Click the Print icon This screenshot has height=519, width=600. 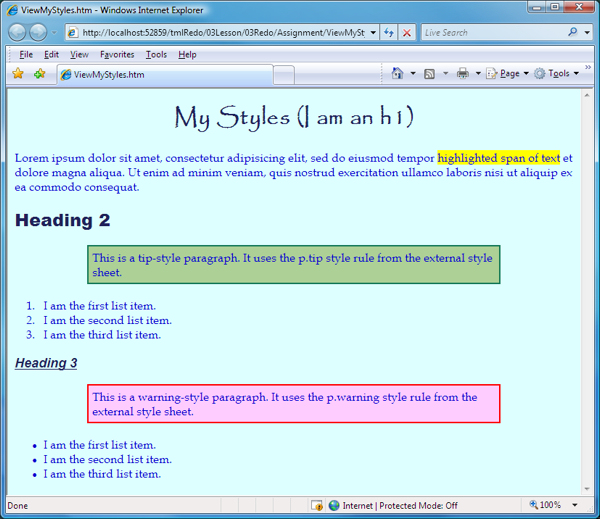tap(463, 73)
